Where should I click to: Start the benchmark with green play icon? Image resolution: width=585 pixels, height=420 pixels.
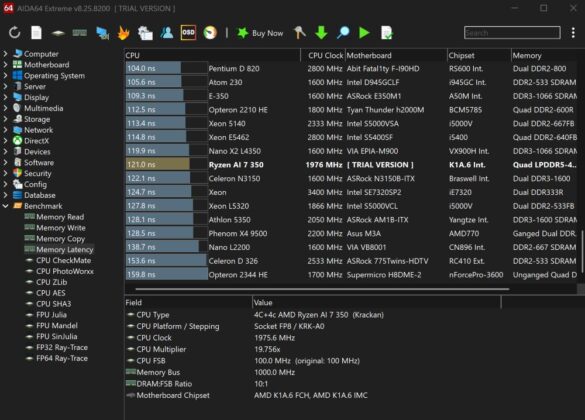(x=365, y=33)
